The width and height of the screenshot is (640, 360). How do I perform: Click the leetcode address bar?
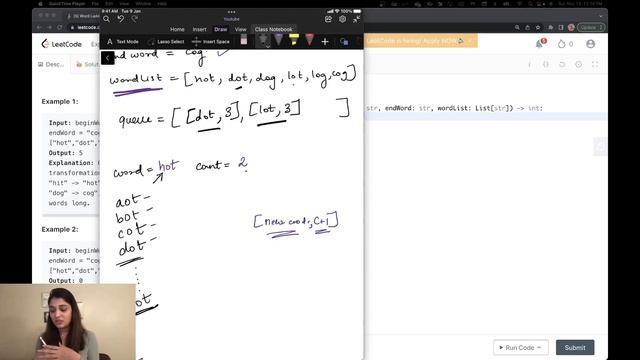84,27
